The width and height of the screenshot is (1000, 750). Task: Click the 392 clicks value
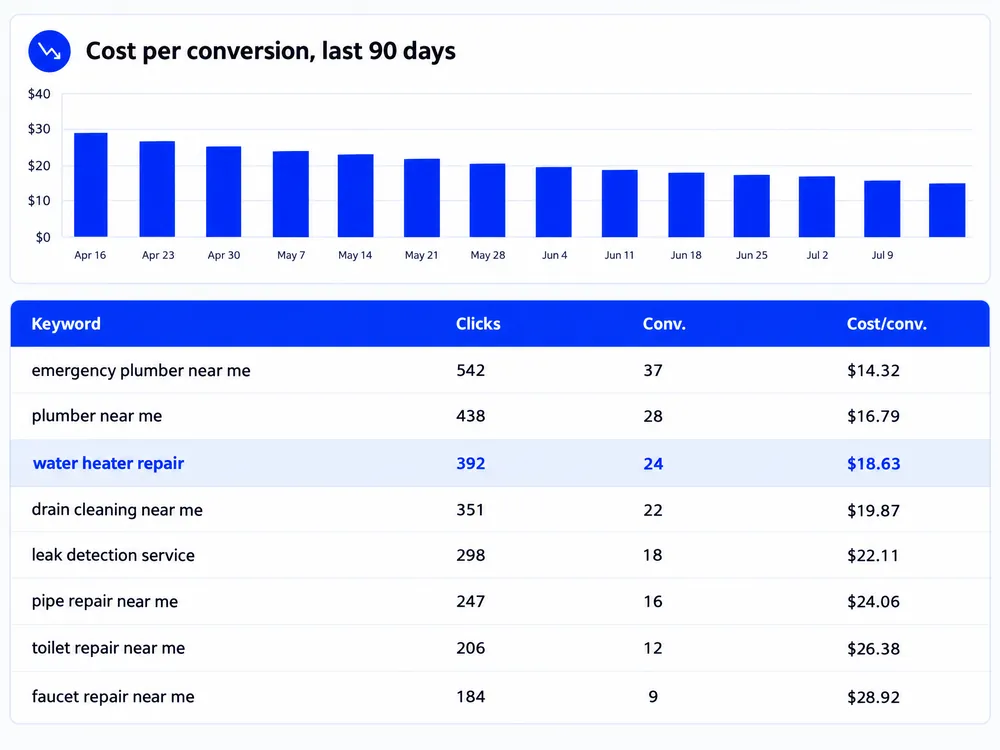point(471,463)
